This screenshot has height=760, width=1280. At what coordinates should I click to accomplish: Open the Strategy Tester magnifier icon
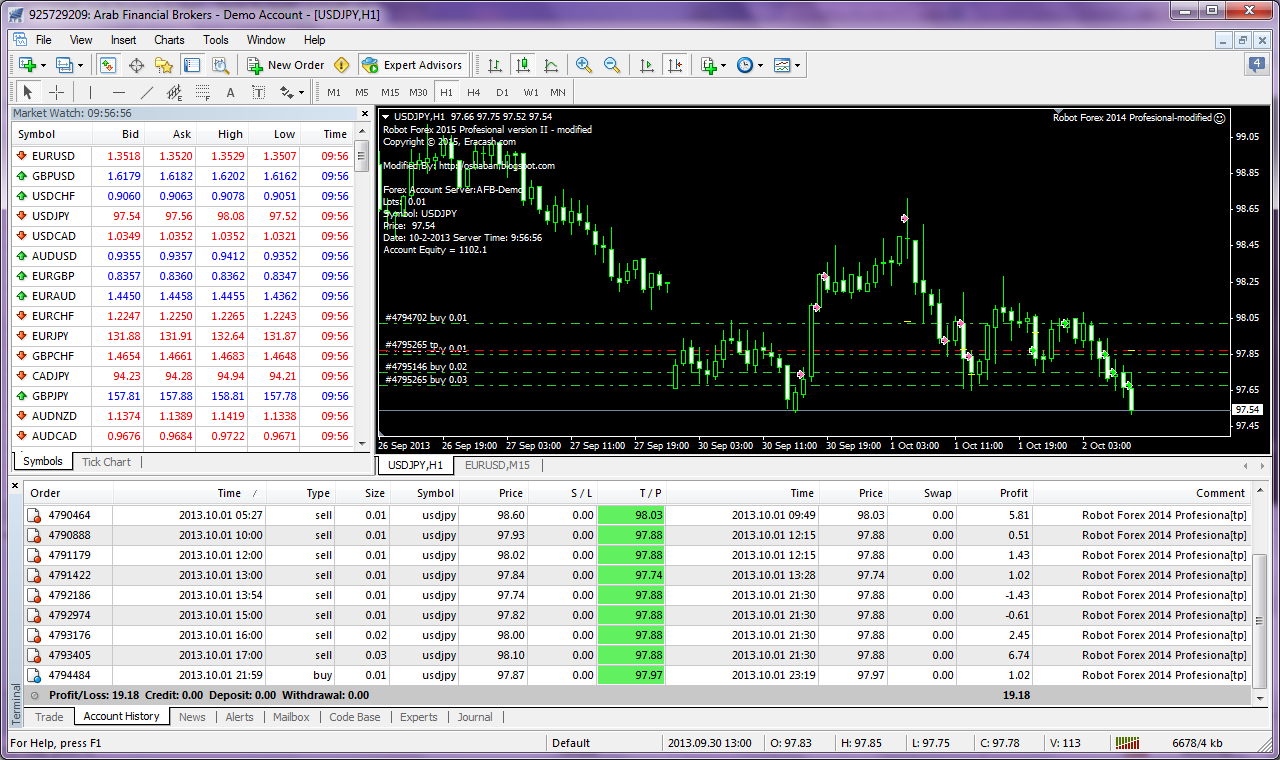point(220,65)
